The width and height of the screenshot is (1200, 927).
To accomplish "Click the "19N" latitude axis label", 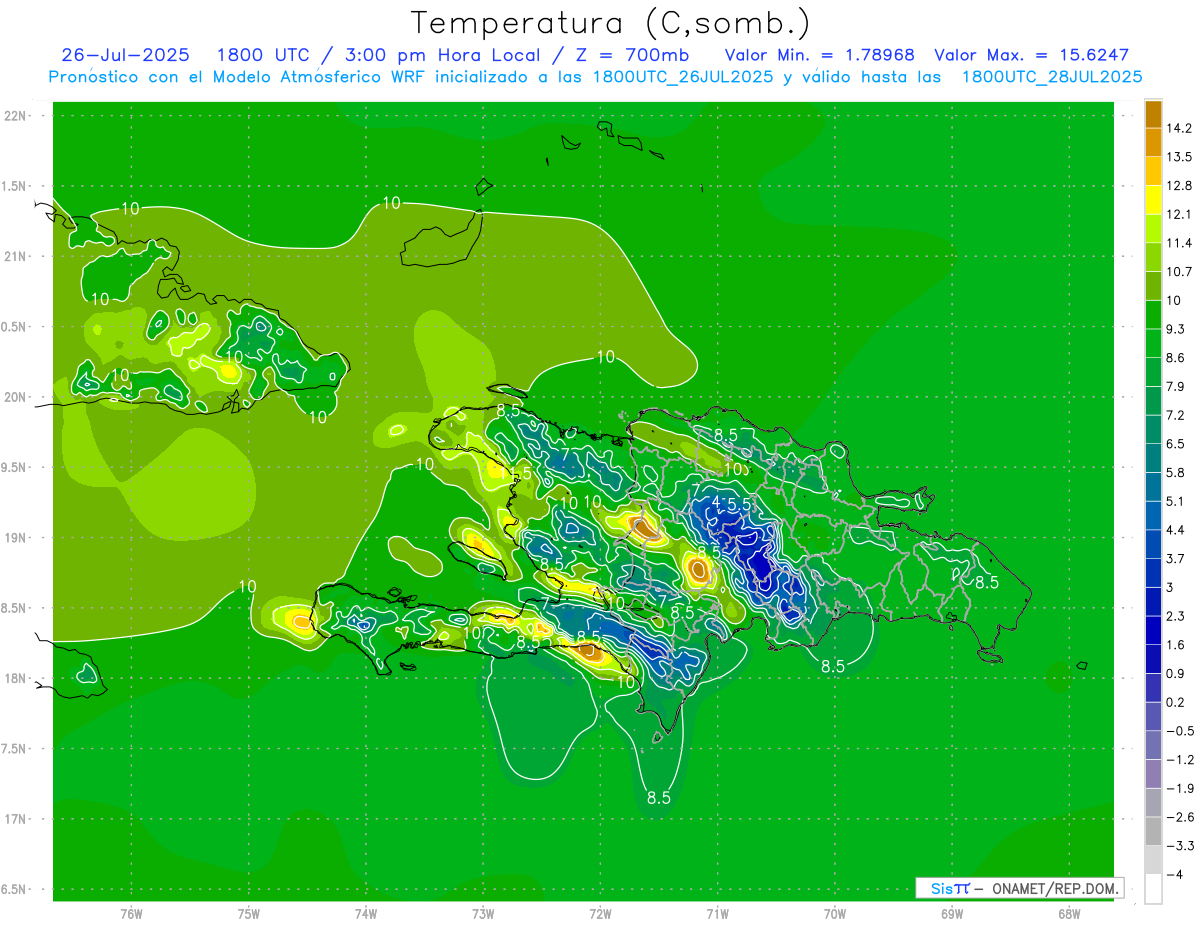I will point(15,538).
